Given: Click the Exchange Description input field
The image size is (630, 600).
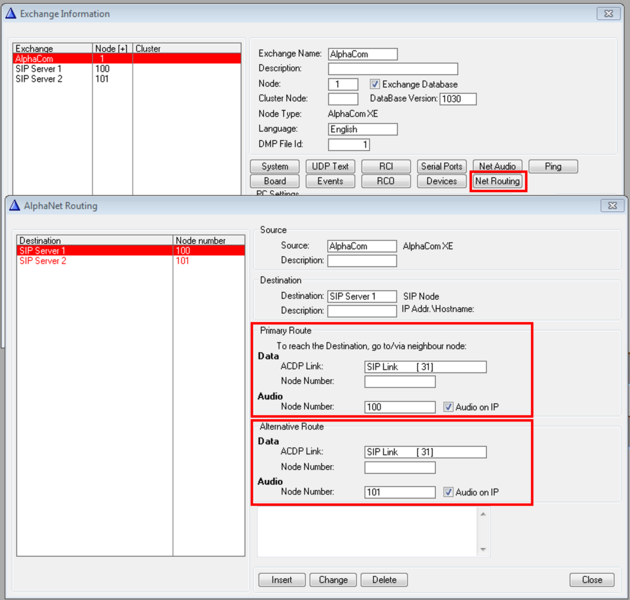Looking at the screenshot, I should click(393, 69).
